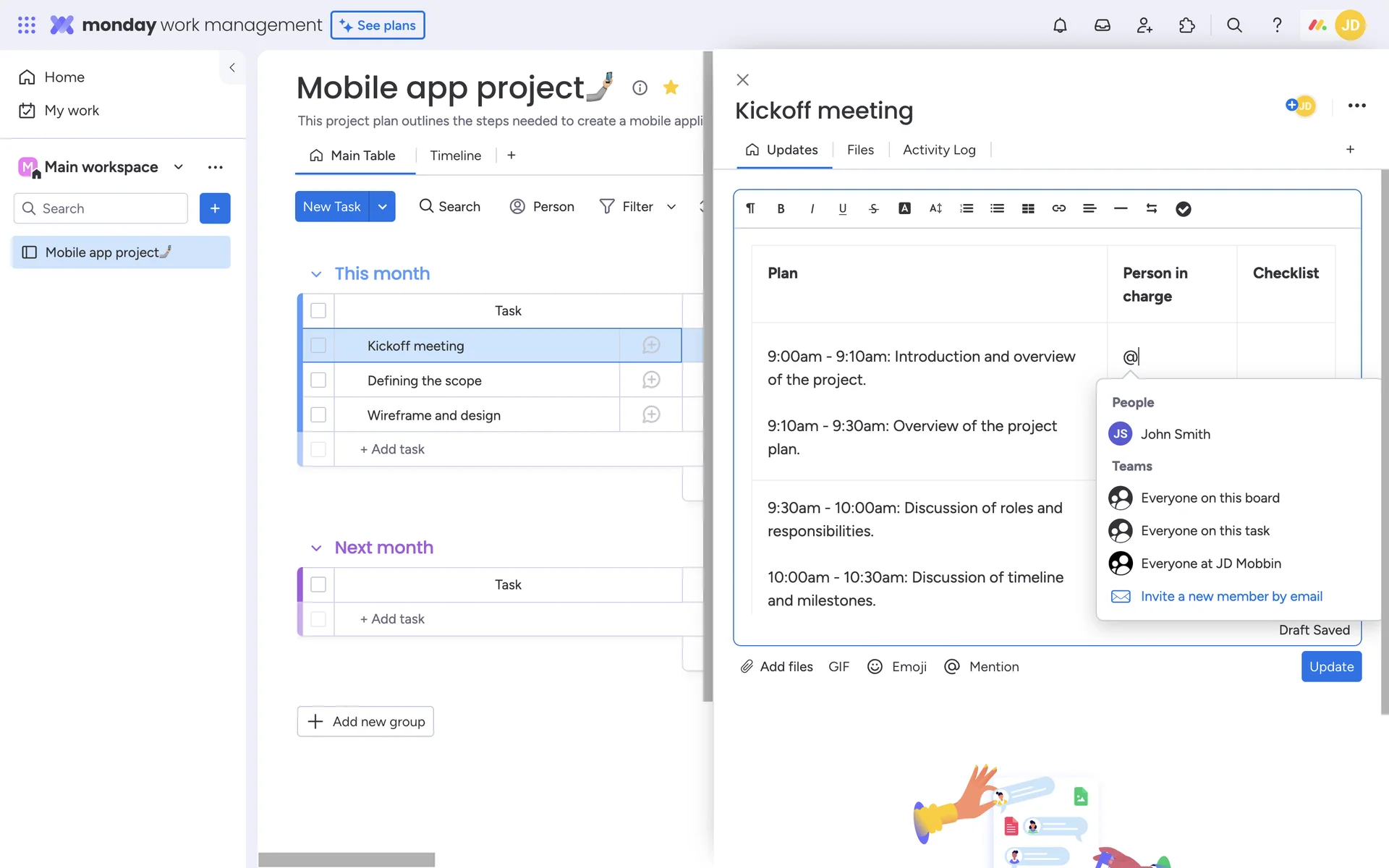Check the Defining the scope checkbox
The width and height of the screenshot is (1389, 868).
click(x=318, y=380)
